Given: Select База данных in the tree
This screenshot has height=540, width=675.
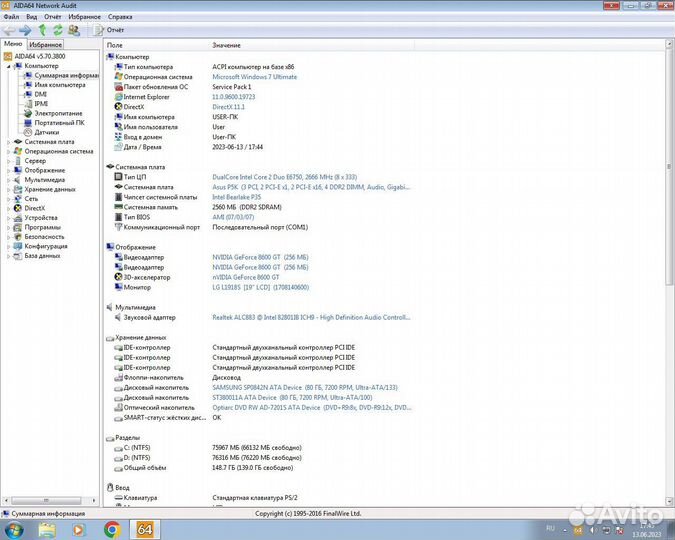Looking at the screenshot, I should coord(42,255).
